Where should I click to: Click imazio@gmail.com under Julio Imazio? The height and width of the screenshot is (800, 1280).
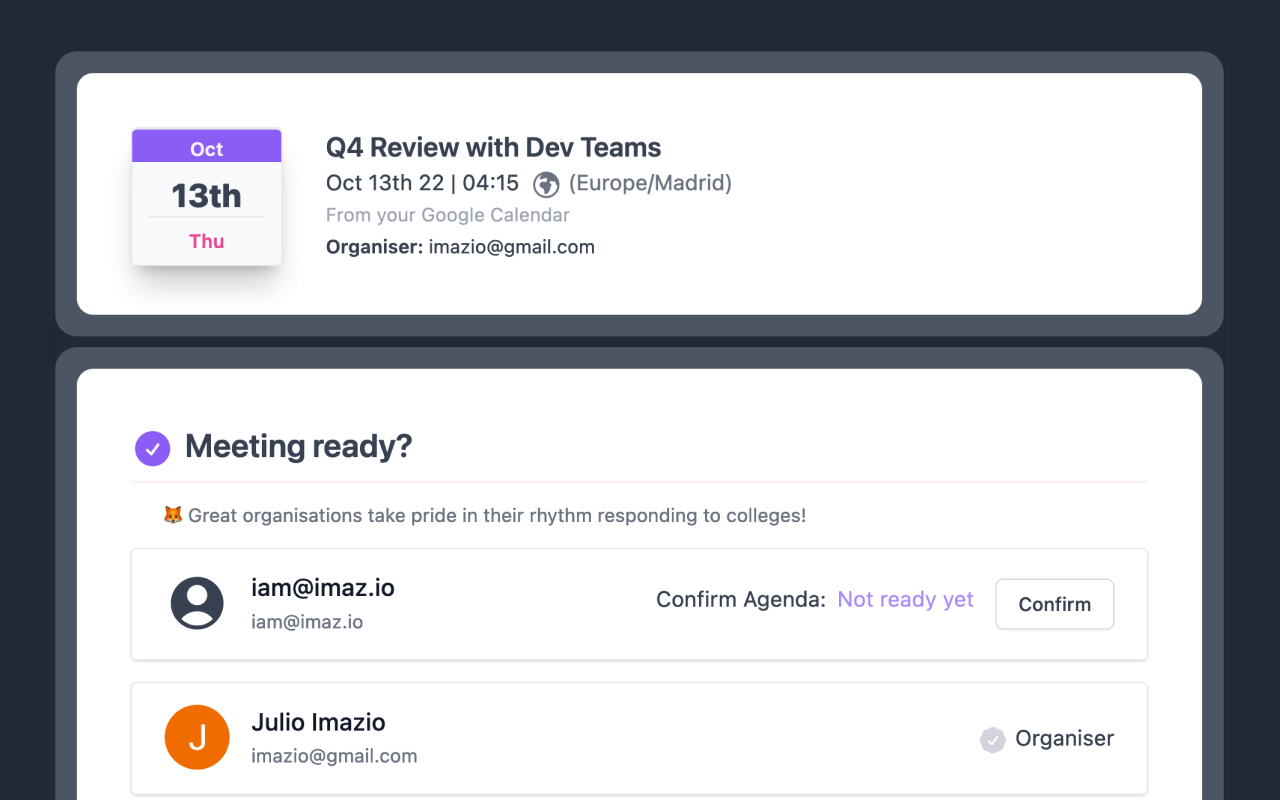coord(334,756)
